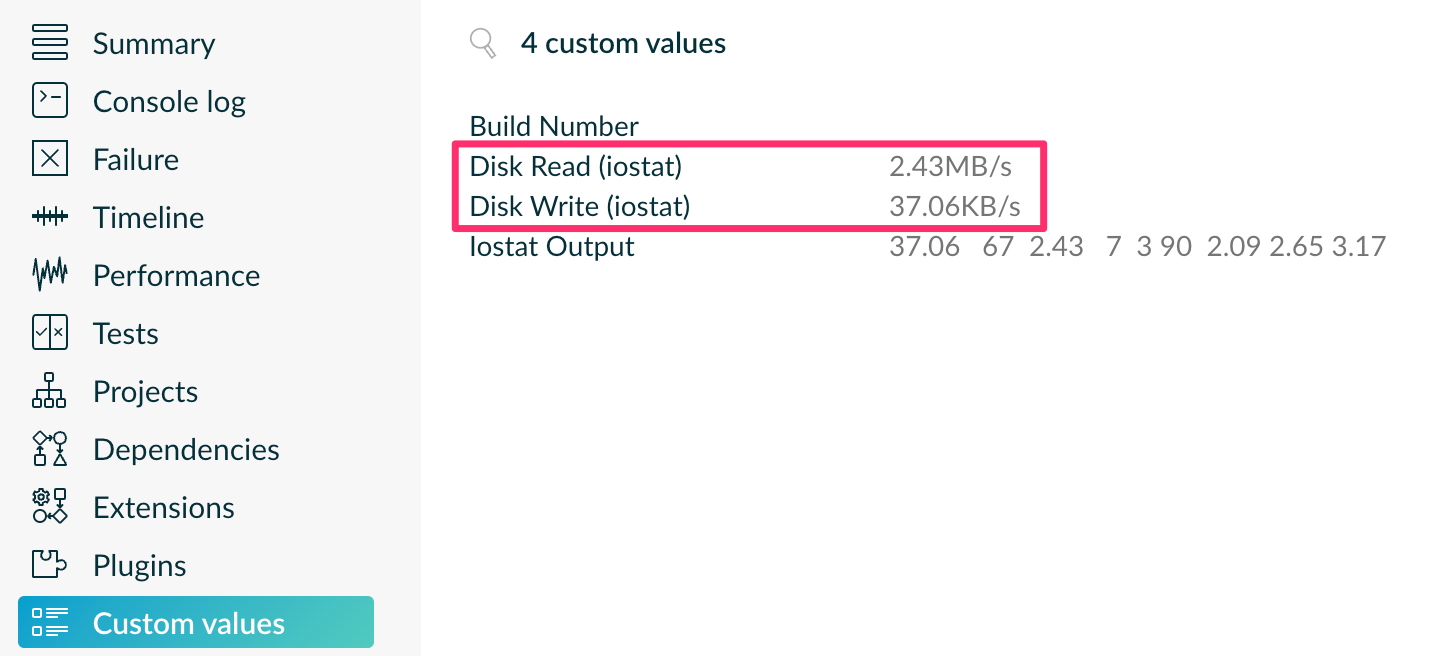This screenshot has height=656, width=1434.
Task: Click the Tests icon in sidebar
Action: [x=50, y=334]
